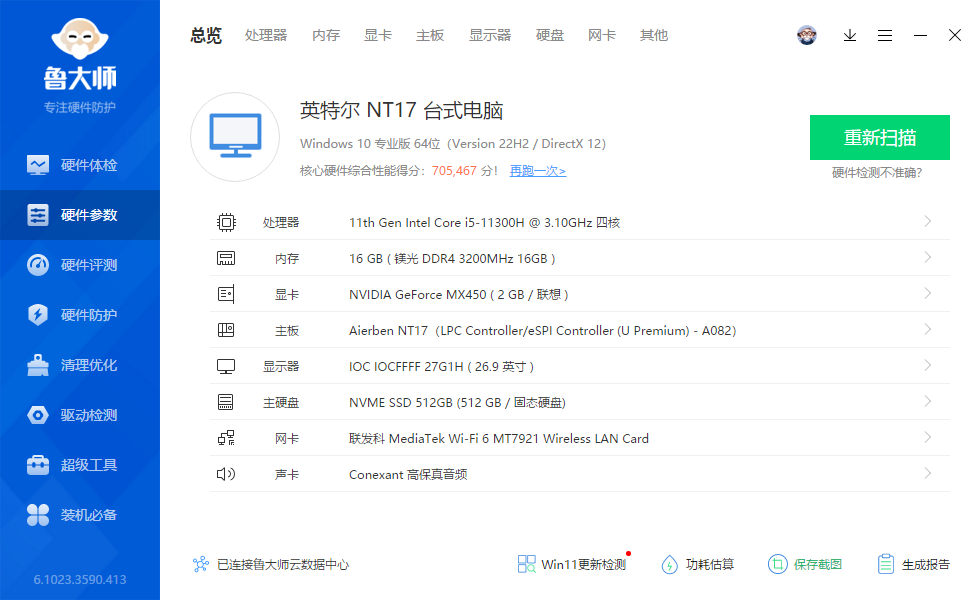Screen dimensions: 980x600
Task: Click the 处理器 CPU chip icon
Action: [x=226, y=222]
